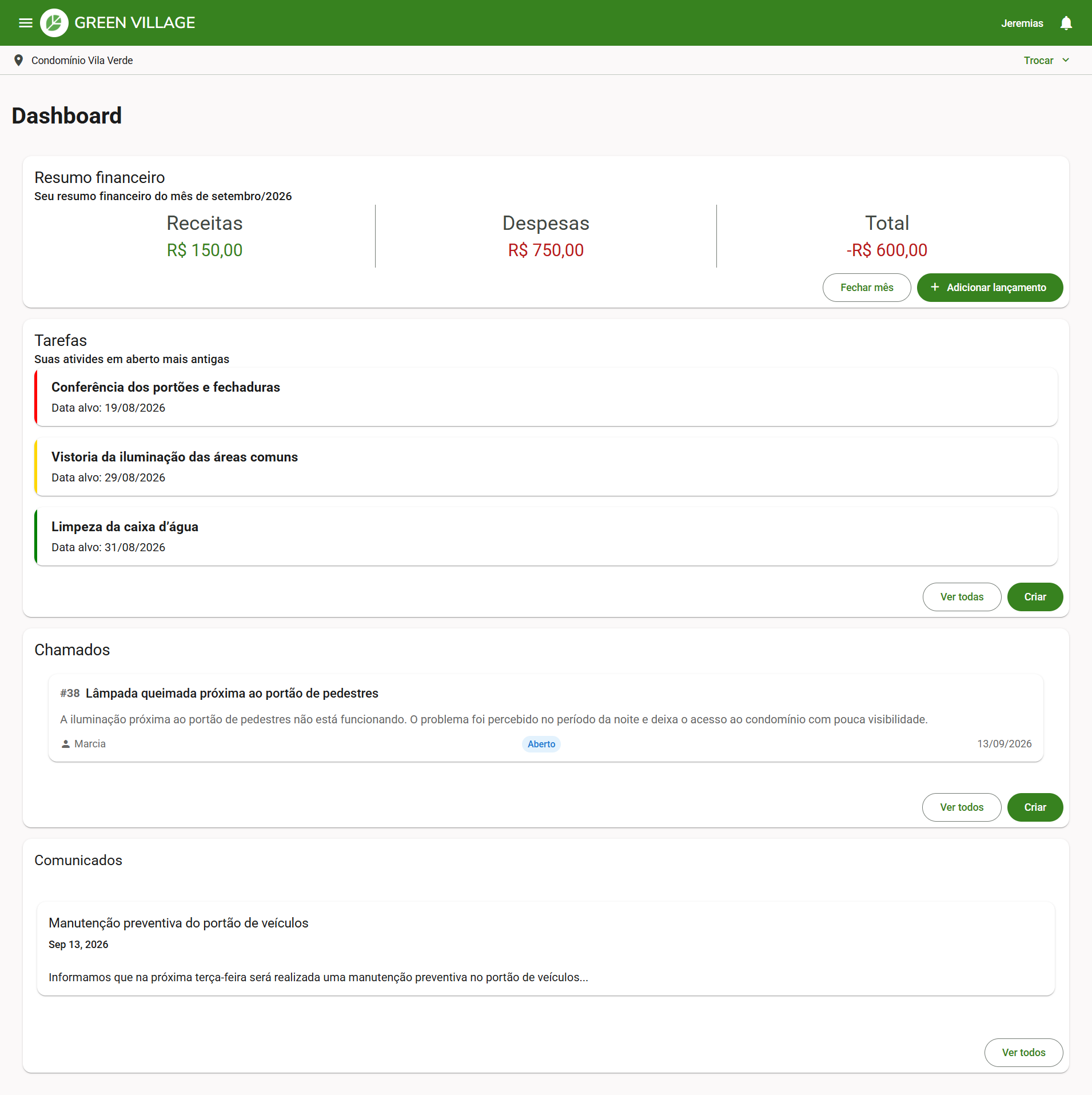The height and width of the screenshot is (1095, 1092).
Task: Click the Condomínio Vila Verde label
Action: (x=82, y=61)
